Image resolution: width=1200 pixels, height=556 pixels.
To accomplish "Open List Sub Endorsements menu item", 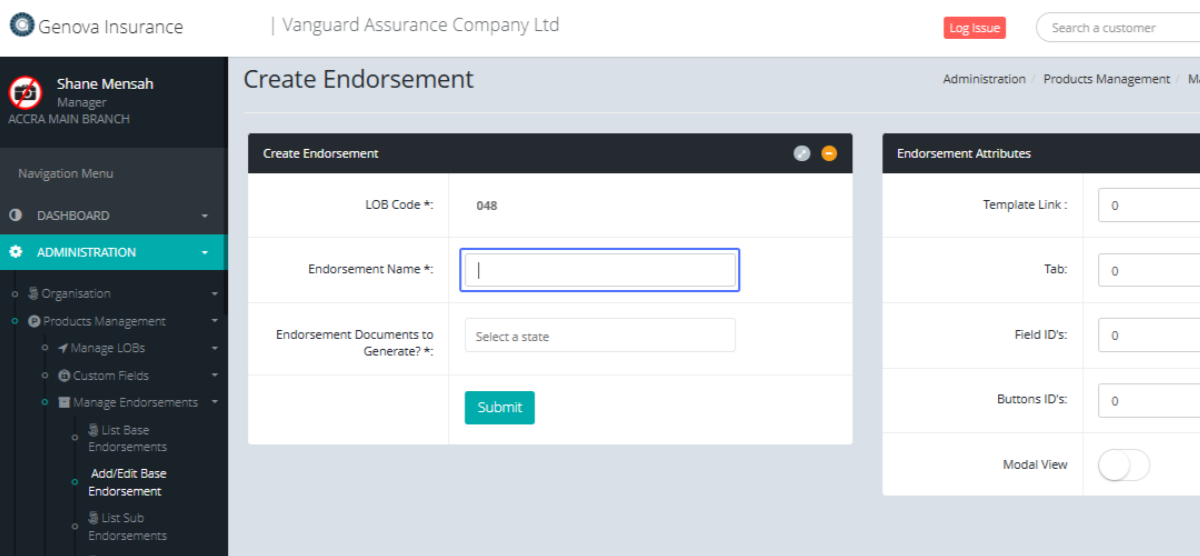I will (x=127, y=526).
